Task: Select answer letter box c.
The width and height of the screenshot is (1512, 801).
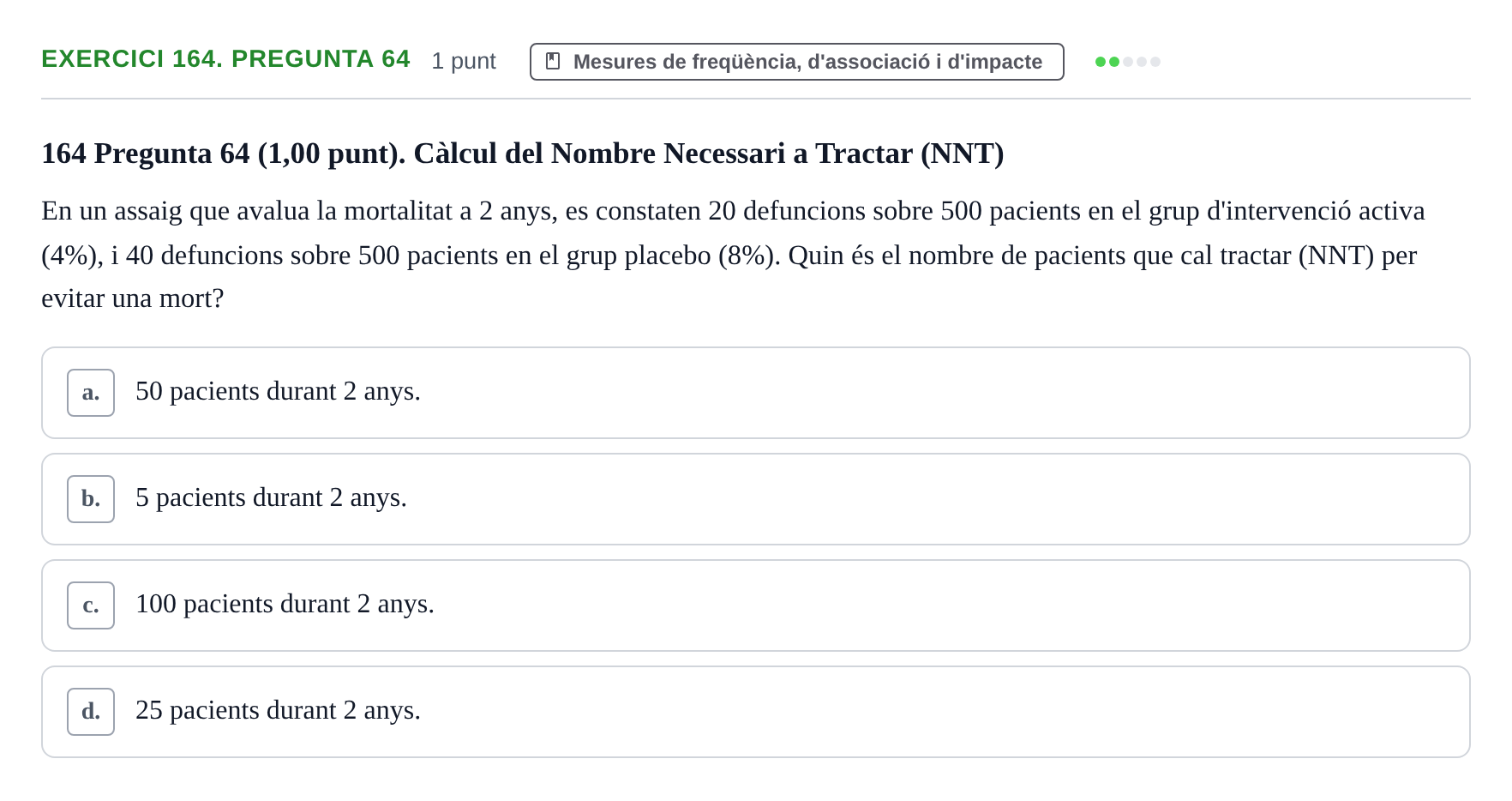Action: pos(91,605)
